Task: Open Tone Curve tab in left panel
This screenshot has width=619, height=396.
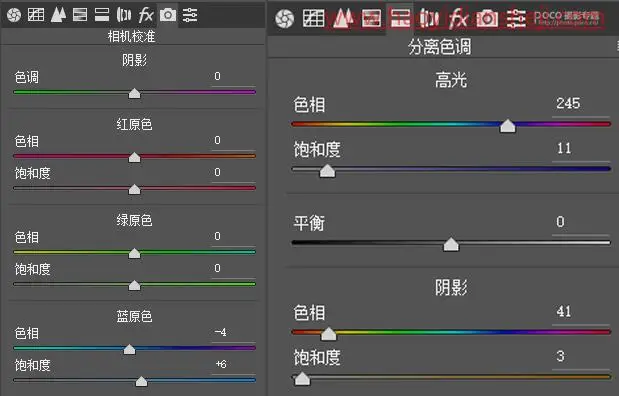Action: point(36,15)
